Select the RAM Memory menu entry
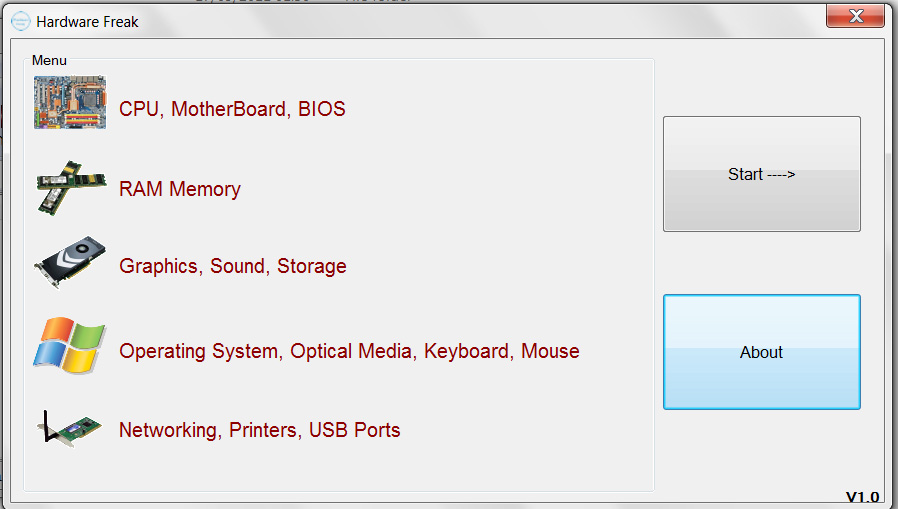 180,189
